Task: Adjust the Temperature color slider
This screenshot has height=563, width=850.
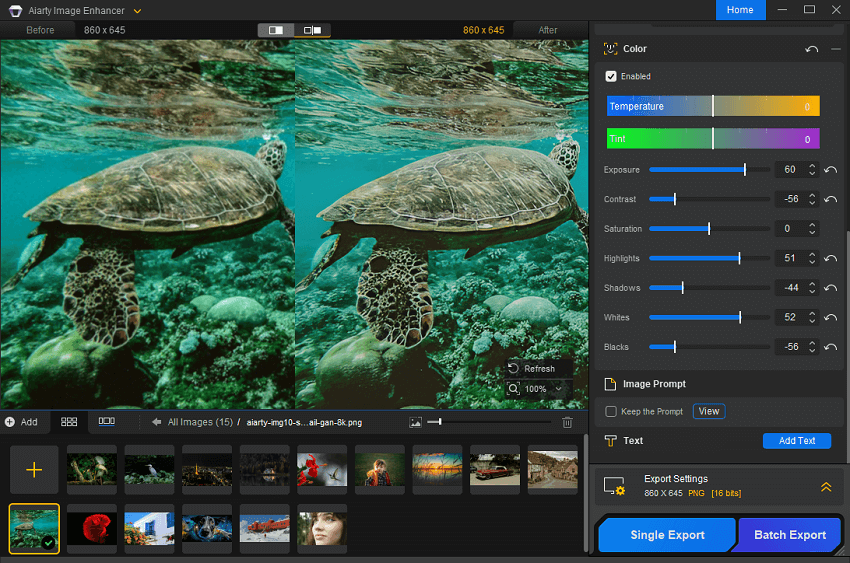Action: [x=713, y=106]
